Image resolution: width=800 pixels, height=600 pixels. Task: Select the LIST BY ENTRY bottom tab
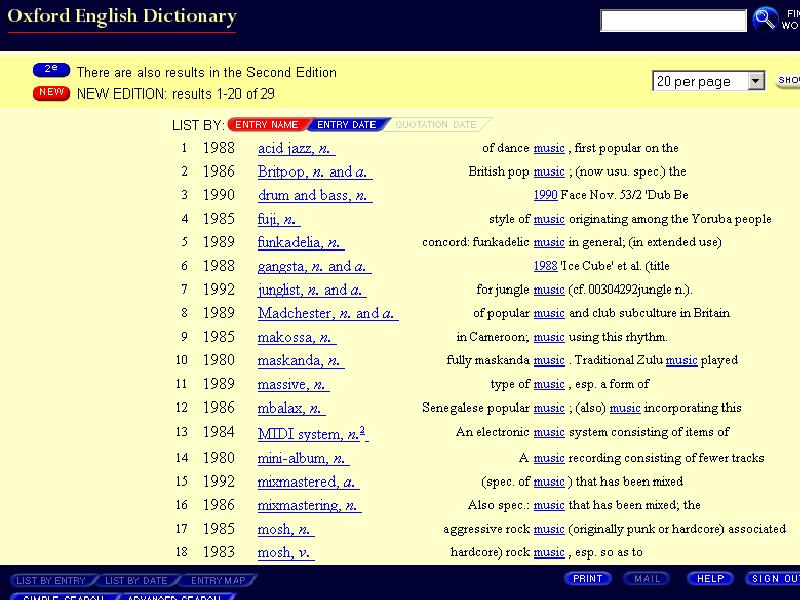coord(51,580)
